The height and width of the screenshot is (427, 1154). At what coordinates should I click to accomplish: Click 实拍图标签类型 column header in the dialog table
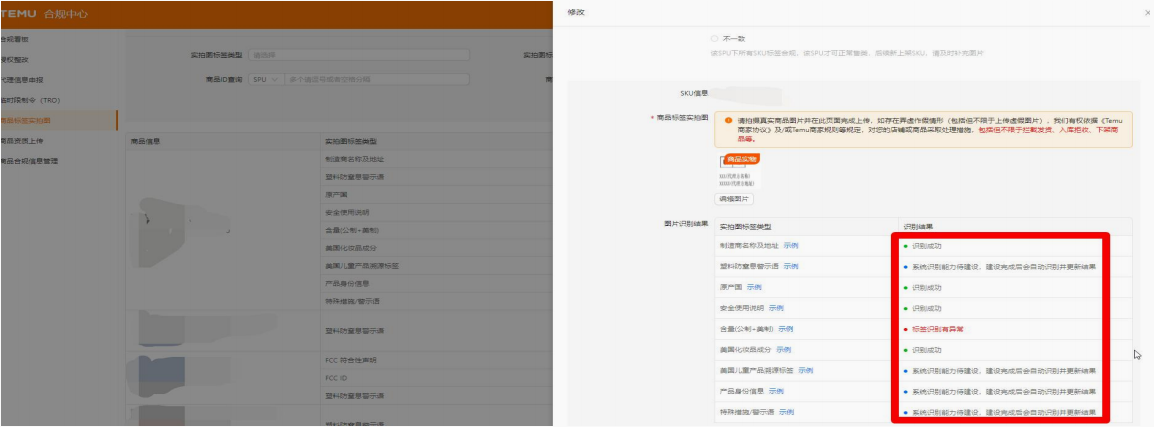[x=746, y=226]
